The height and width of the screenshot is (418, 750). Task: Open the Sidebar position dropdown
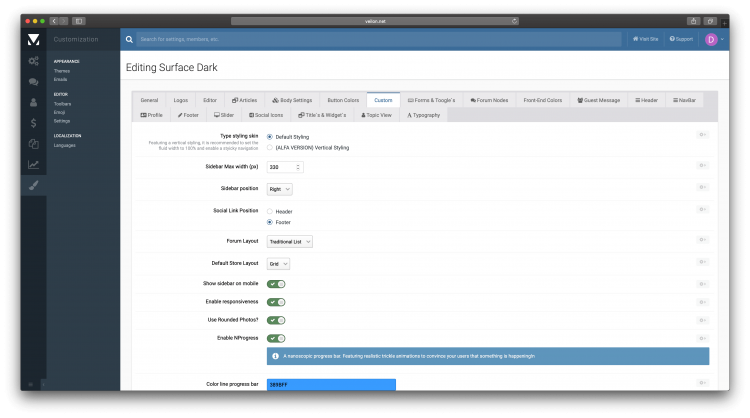coord(280,188)
